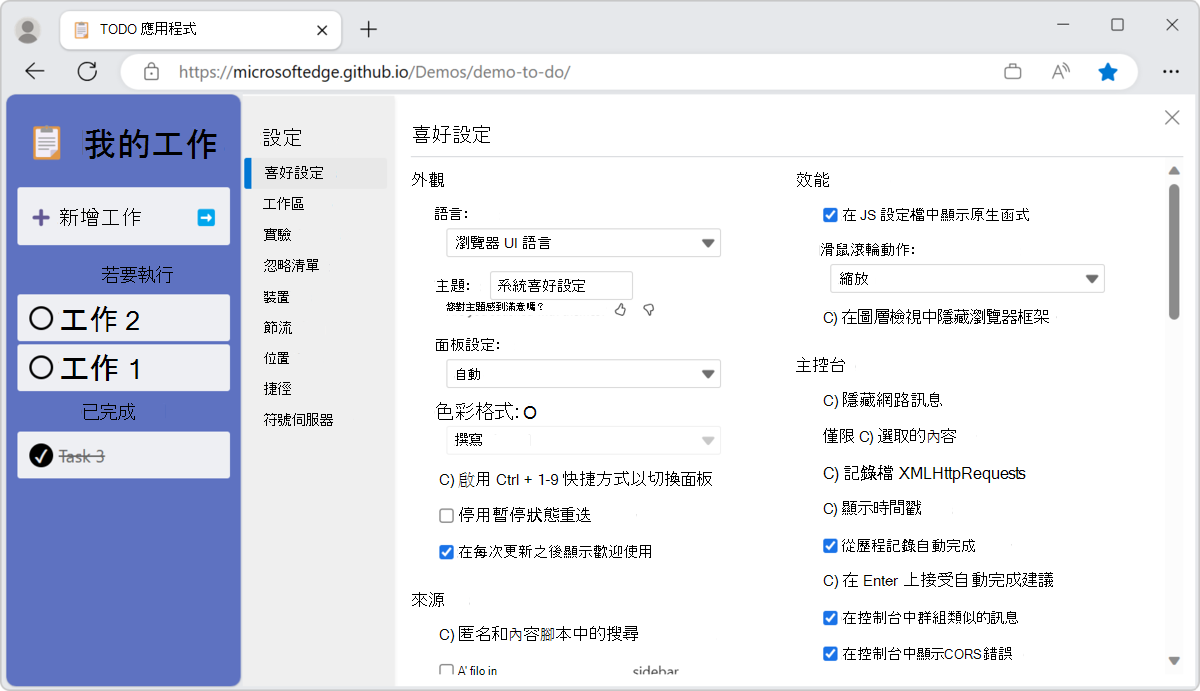
Task: Close the DevTools settings panel
Action: pyautogui.click(x=1172, y=118)
